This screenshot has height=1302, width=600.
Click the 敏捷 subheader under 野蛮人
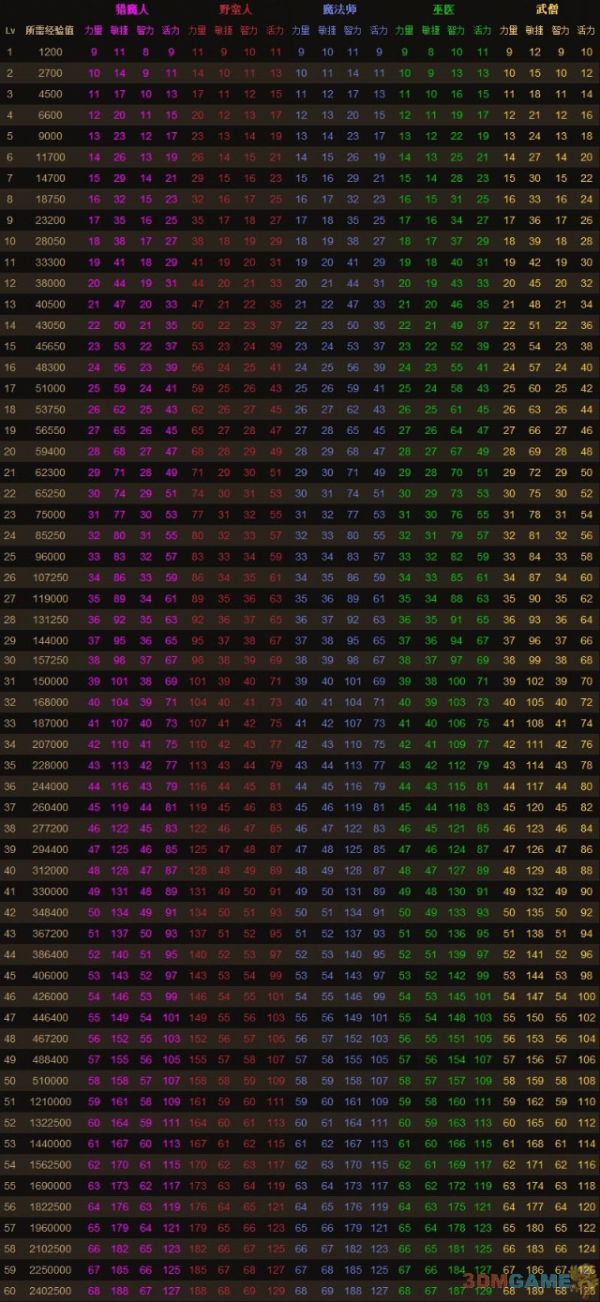pyautogui.click(x=223, y=30)
